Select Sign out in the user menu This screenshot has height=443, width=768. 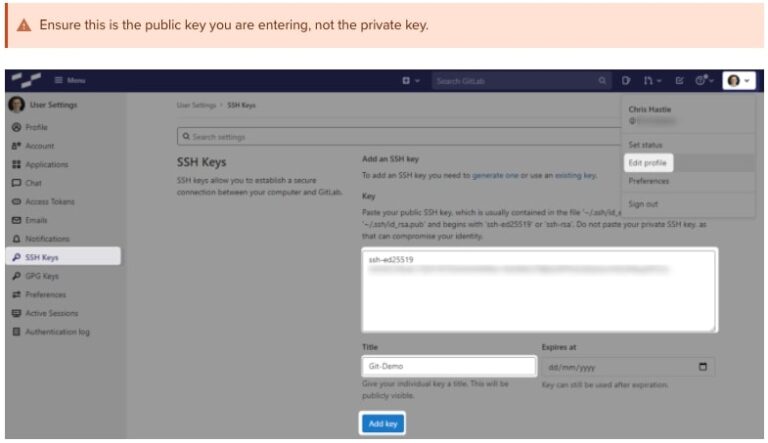pyautogui.click(x=643, y=204)
